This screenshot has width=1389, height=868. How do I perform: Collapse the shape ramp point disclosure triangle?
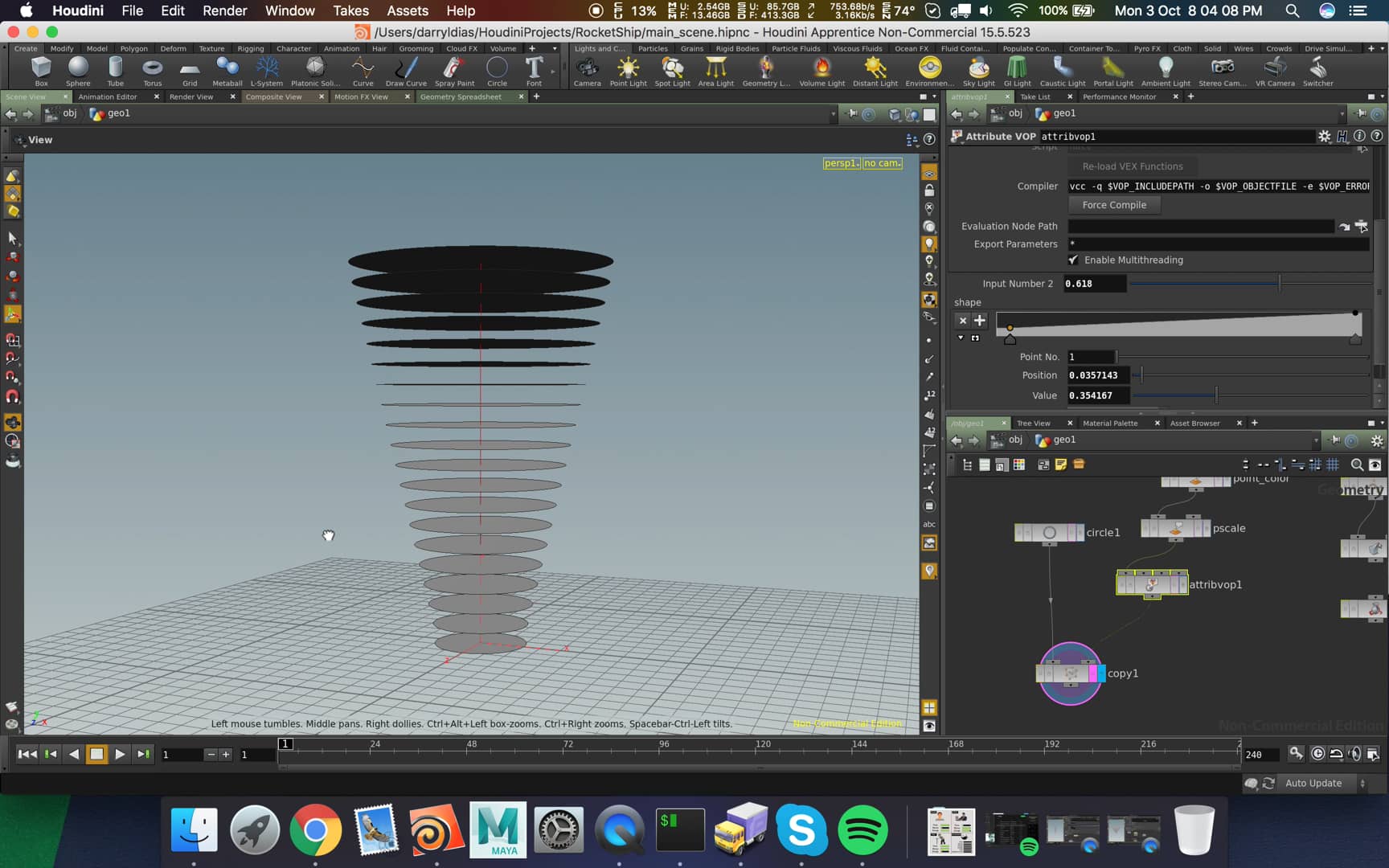[960, 338]
